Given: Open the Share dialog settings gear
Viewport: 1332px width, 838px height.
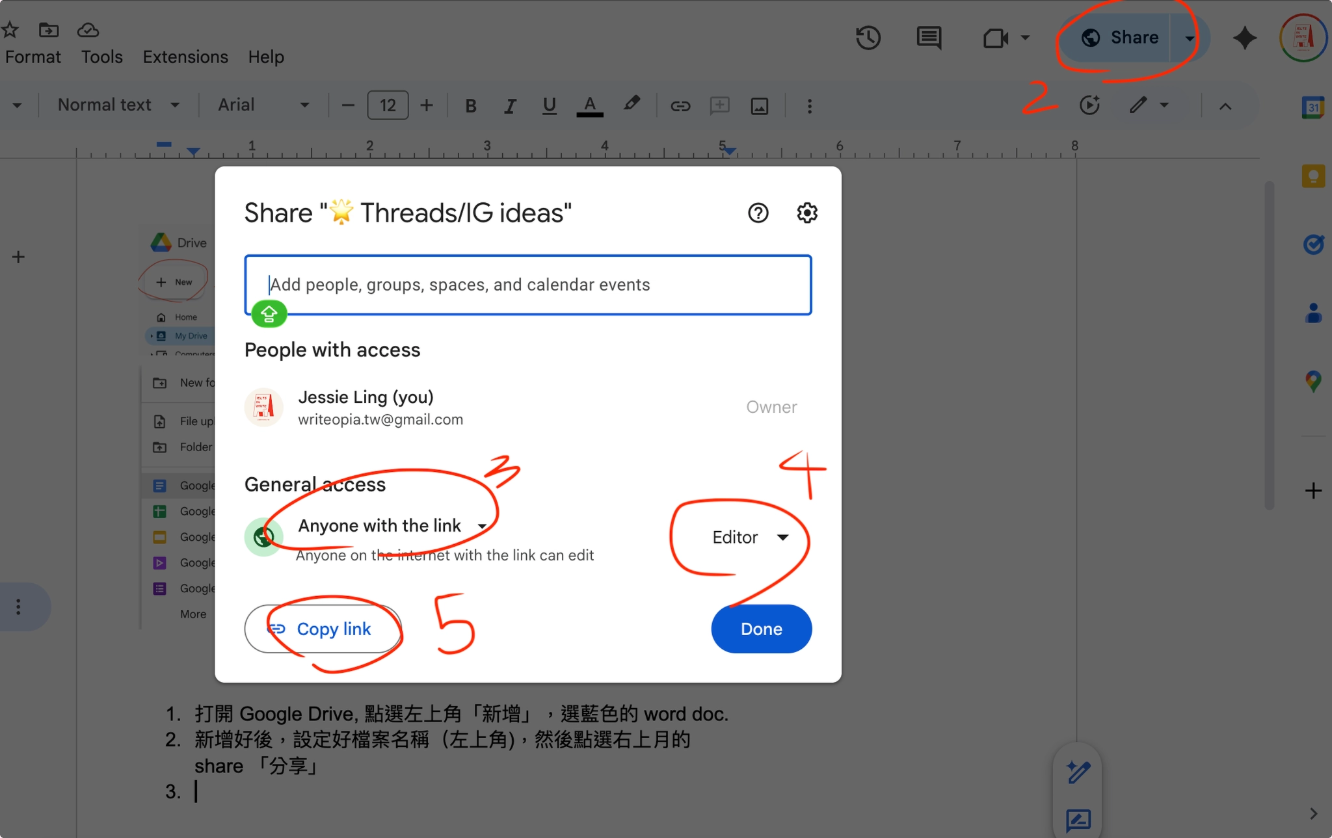Looking at the screenshot, I should tap(807, 213).
